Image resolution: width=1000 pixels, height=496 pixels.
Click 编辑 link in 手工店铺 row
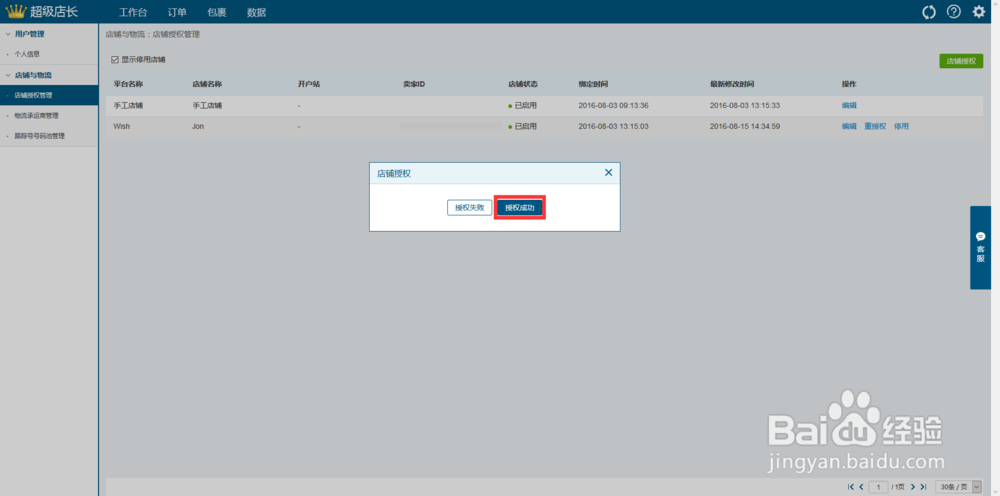(x=849, y=105)
